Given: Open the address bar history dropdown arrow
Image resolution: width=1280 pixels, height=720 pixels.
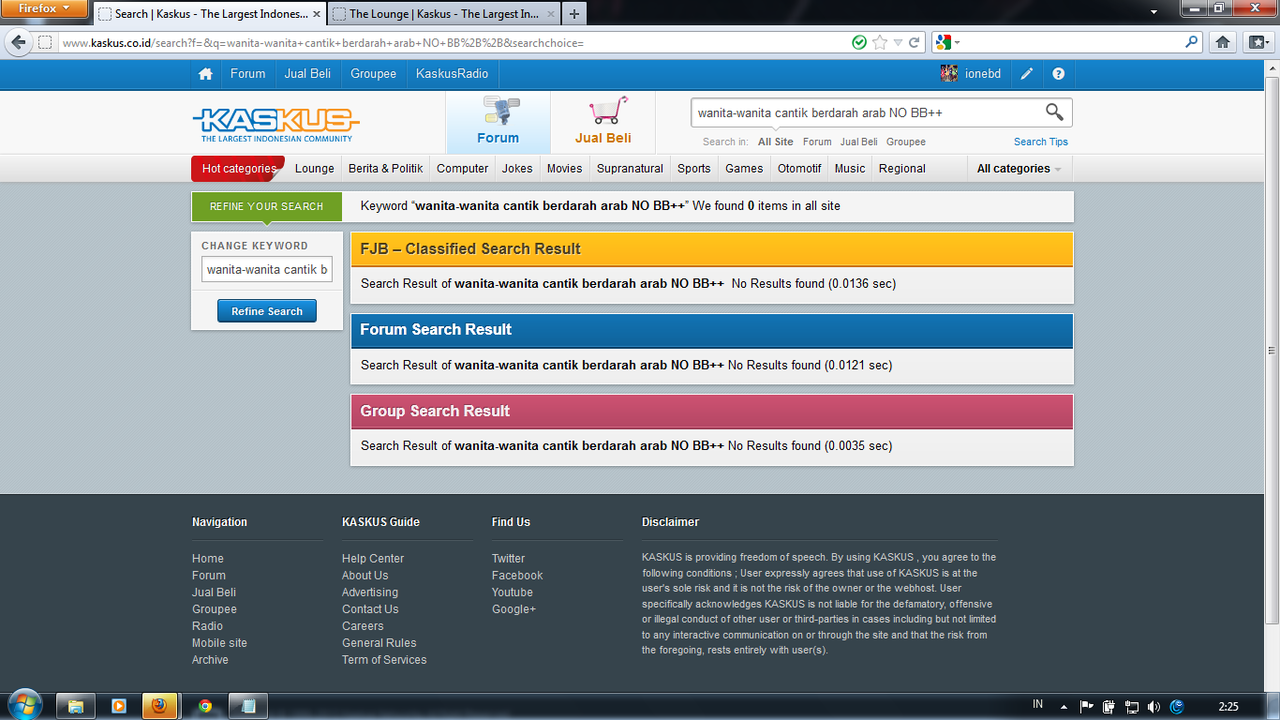Looking at the screenshot, I should (x=897, y=43).
